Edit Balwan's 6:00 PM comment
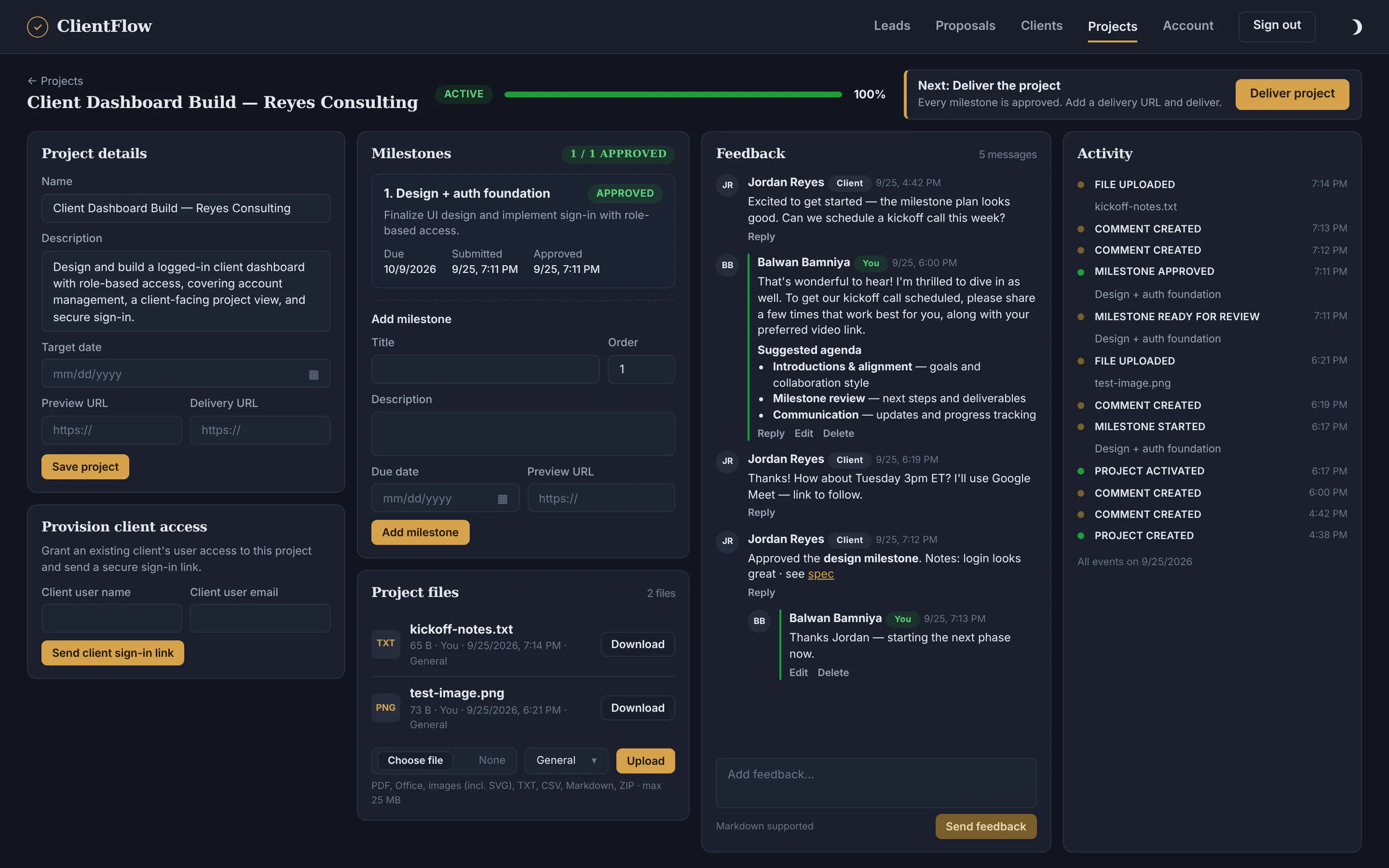Viewport: 1389px width, 868px height. [803, 434]
